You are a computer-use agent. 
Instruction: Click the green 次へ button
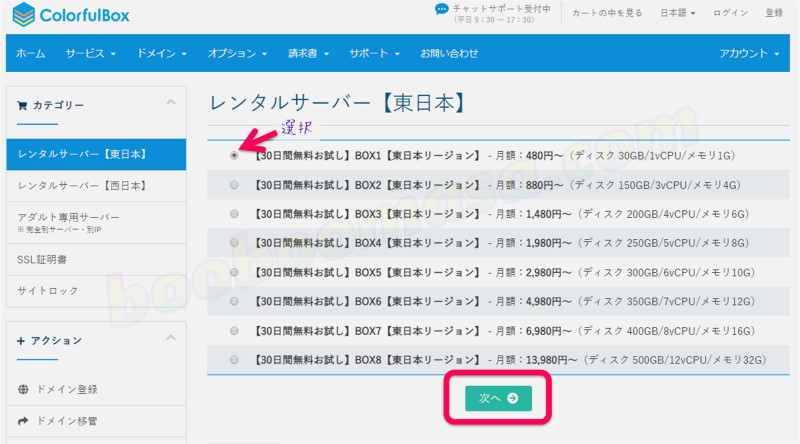point(498,398)
